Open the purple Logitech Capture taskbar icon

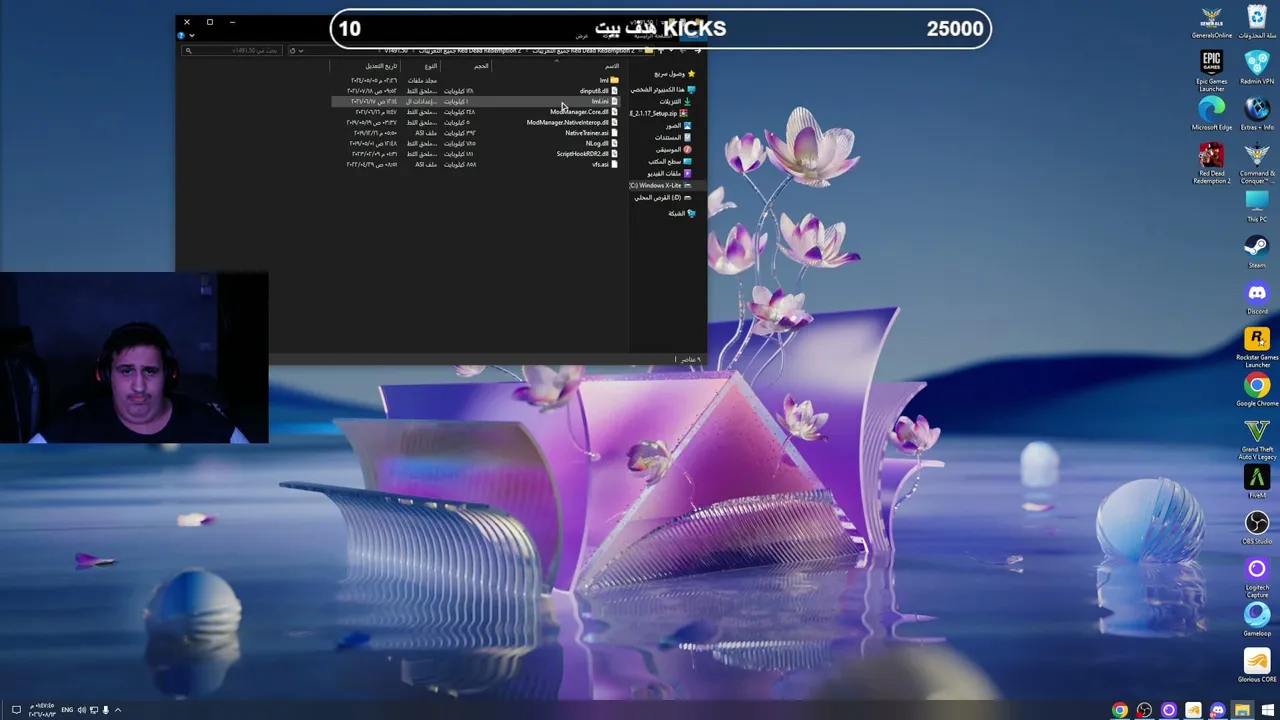[x=1168, y=710]
